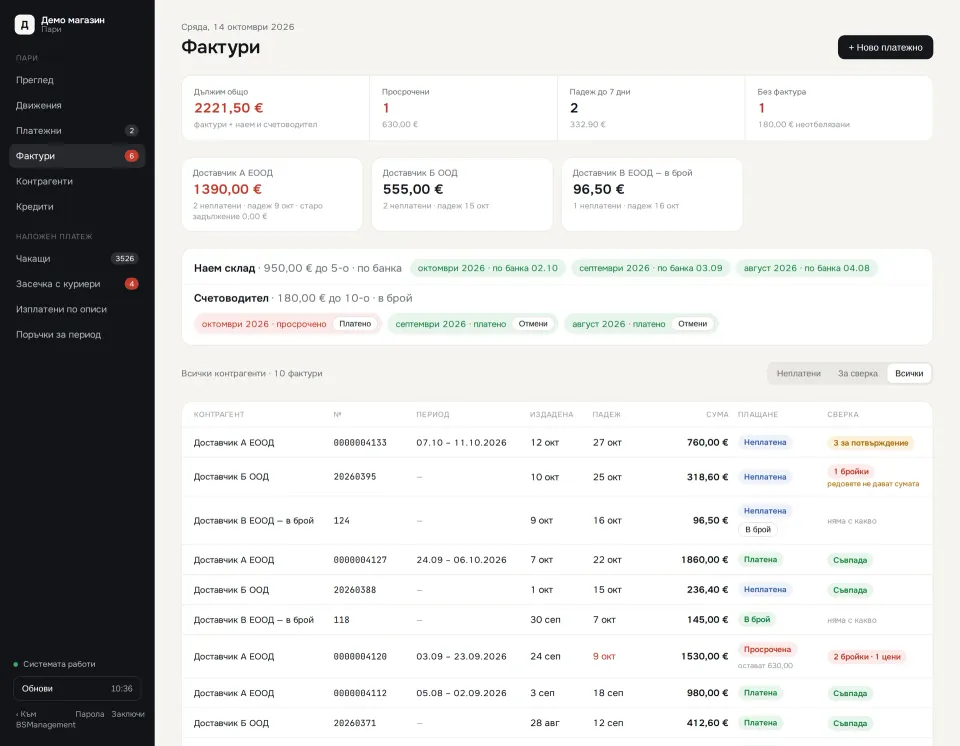Select the Фактури sidebar item
Image resolution: width=960 pixels, height=746 pixels.
tap(77, 156)
